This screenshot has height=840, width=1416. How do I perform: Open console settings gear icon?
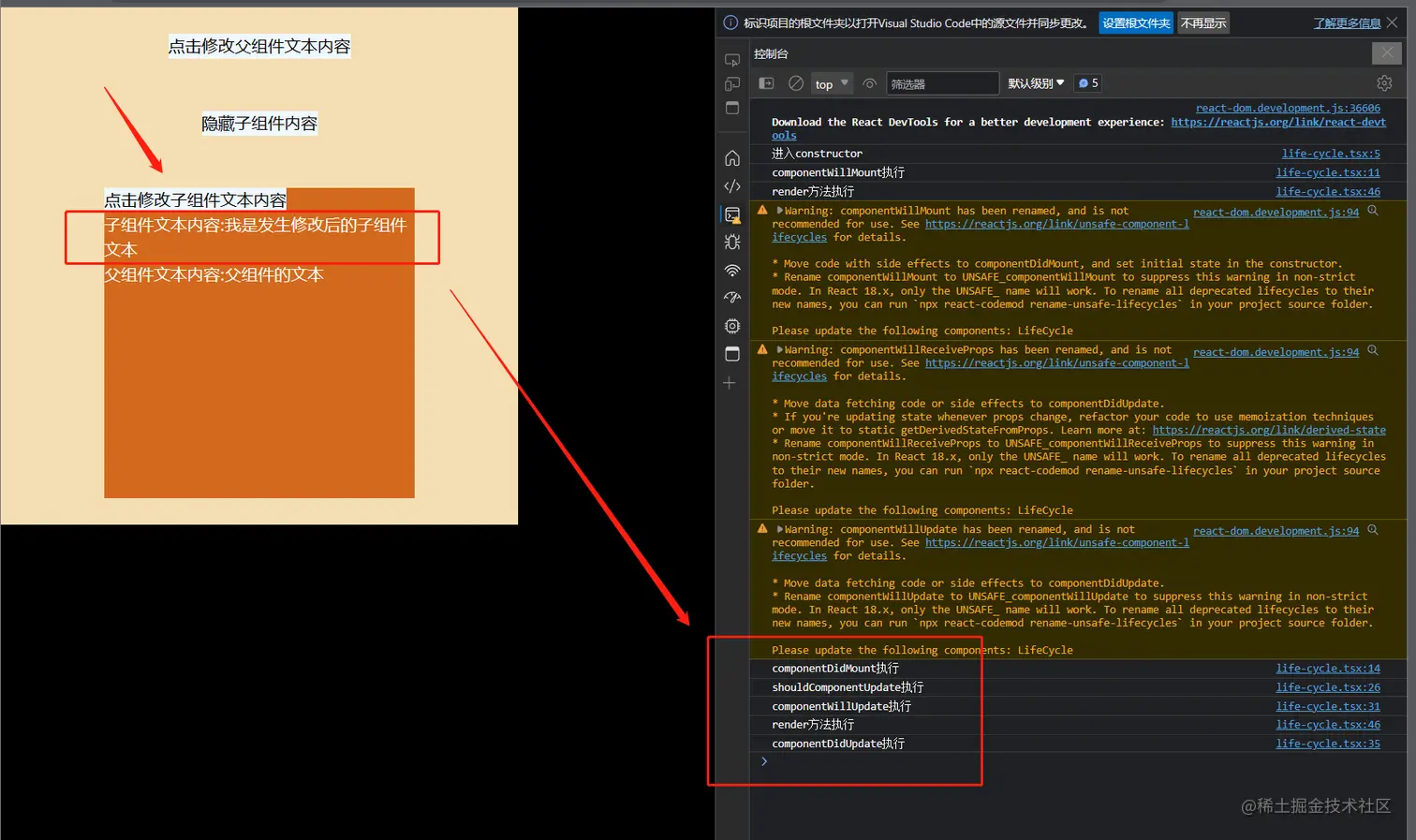[1384, 83]
